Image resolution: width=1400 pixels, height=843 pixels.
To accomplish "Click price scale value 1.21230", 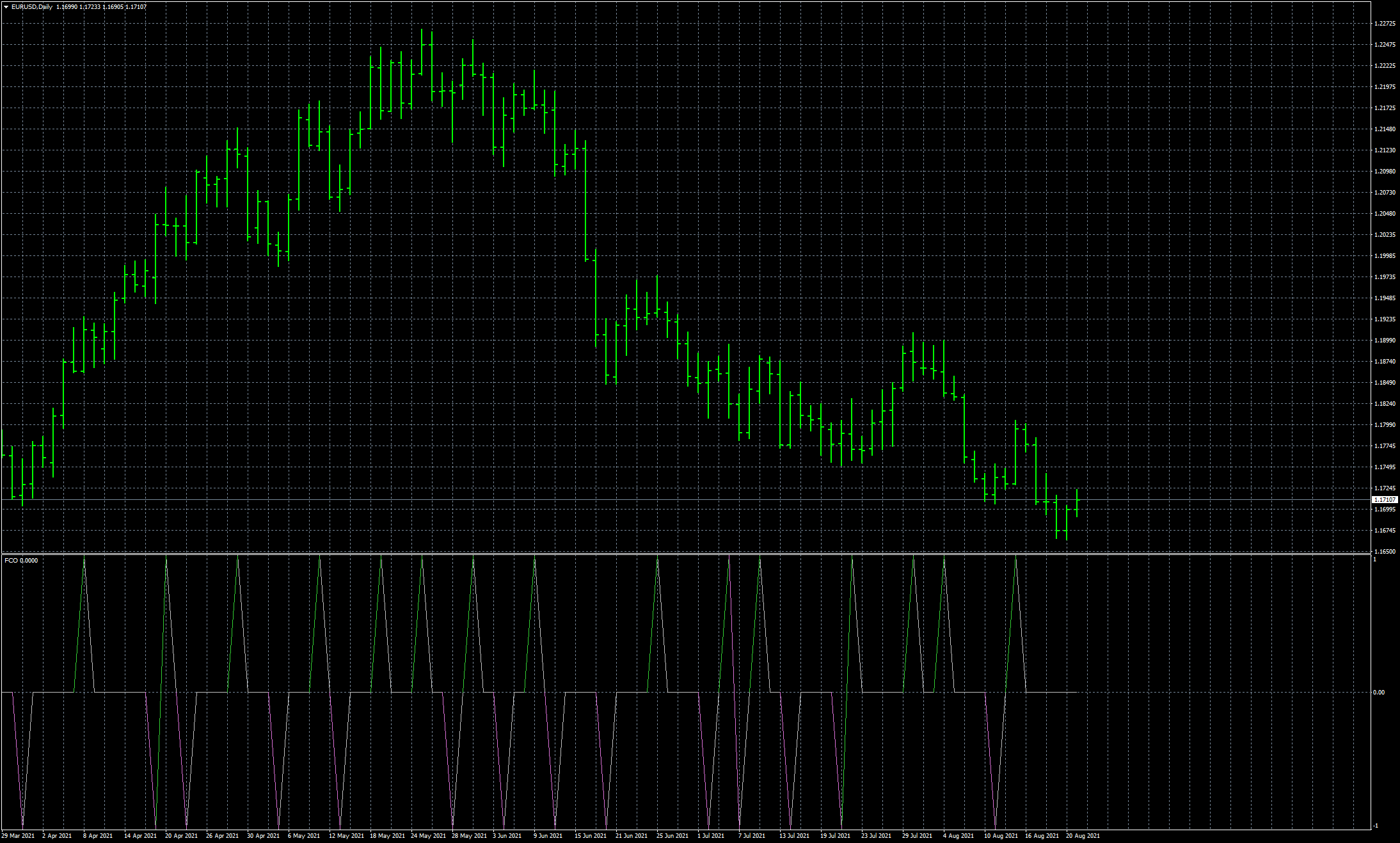I will pos(1385,150).
